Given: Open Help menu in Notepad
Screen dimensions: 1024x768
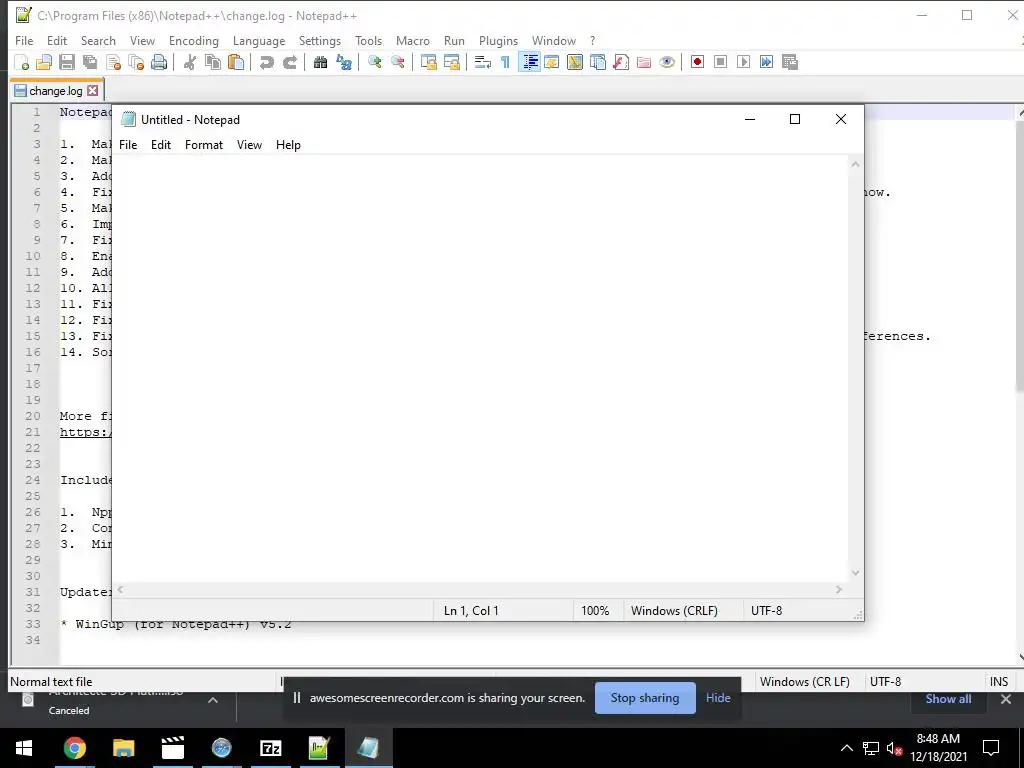Looking at the screenshot, I should tap(288, 145).
